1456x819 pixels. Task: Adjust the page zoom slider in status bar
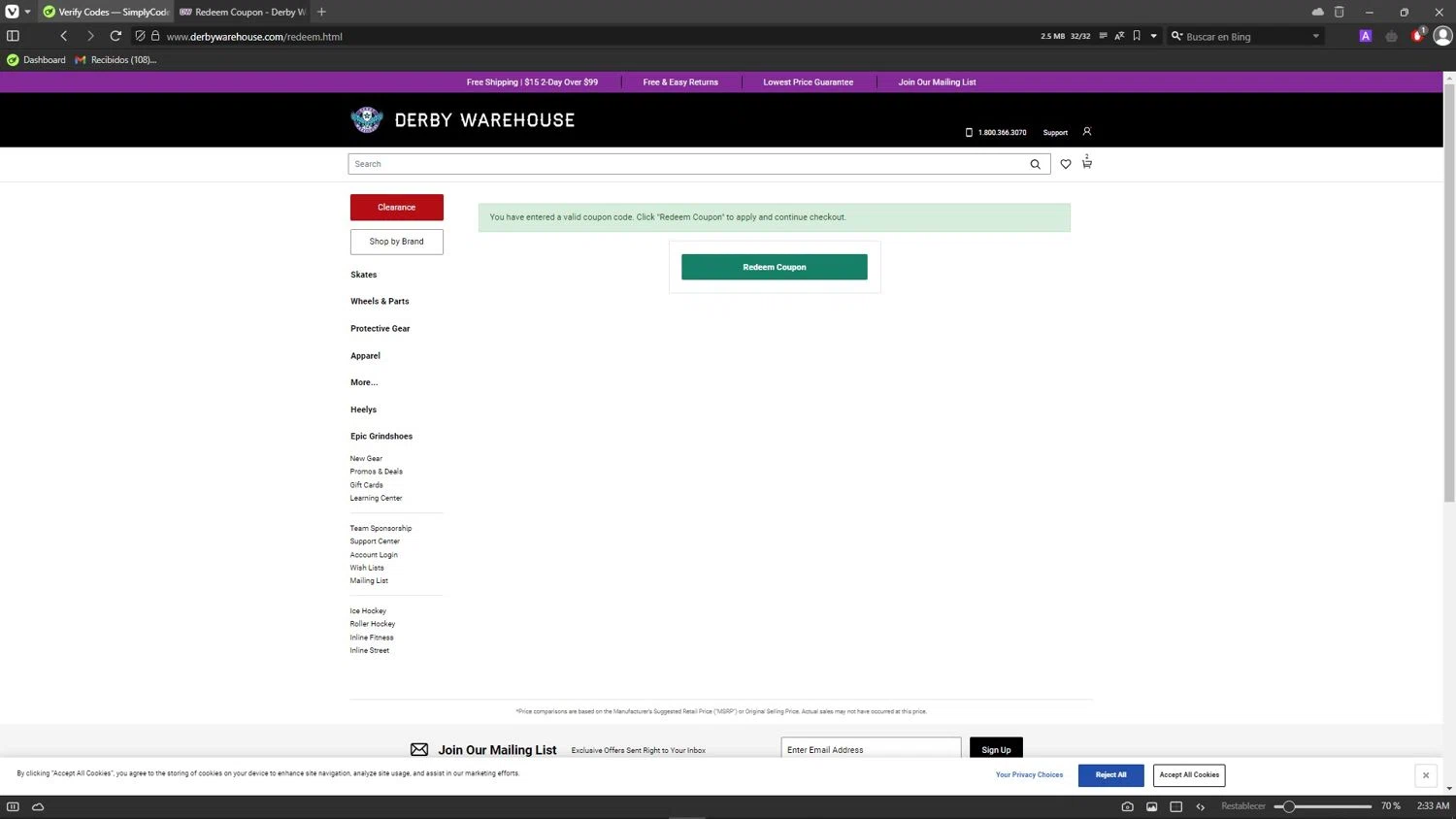1323,806
